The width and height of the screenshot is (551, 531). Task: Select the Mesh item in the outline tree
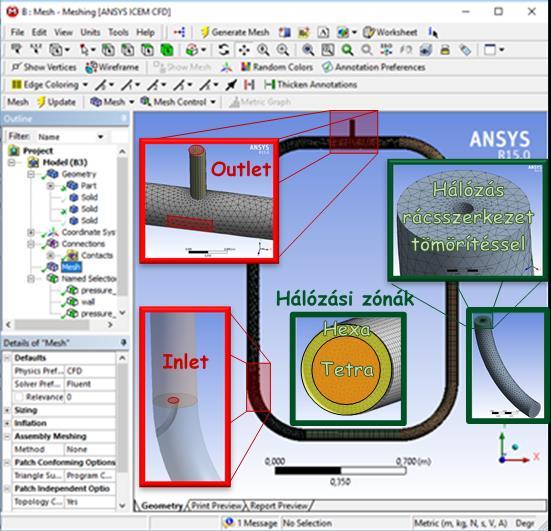[71, 267]
